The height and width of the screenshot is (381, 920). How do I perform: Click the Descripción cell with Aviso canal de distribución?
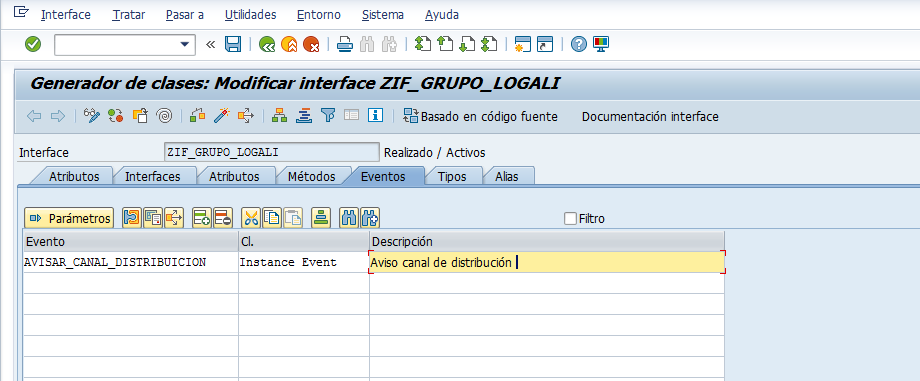[547, 262]
